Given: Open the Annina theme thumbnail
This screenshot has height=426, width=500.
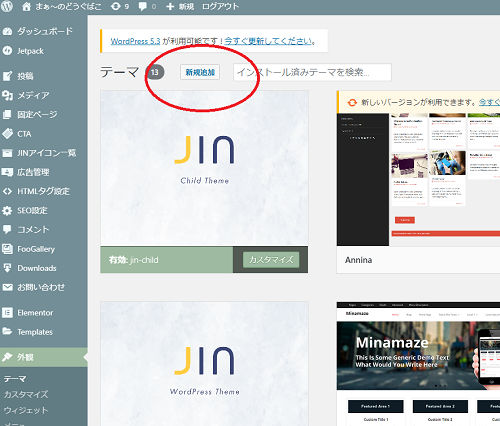Looking at the screenshot, I should point(418,179).
